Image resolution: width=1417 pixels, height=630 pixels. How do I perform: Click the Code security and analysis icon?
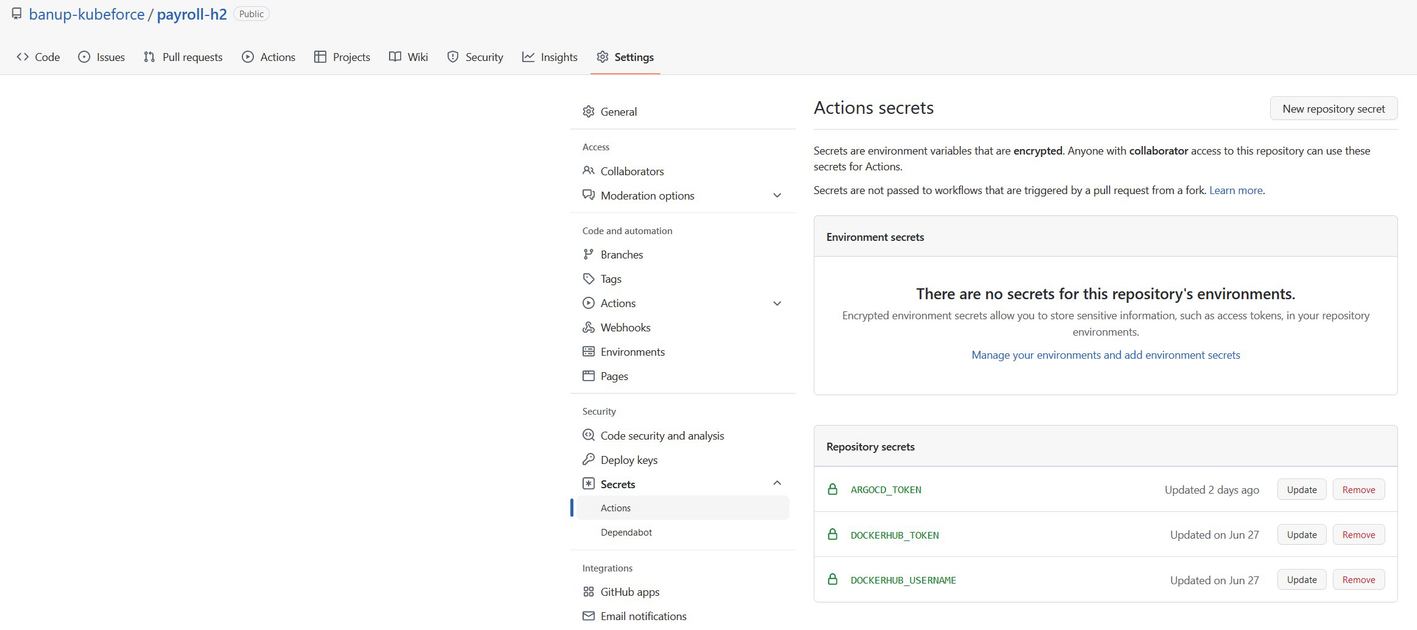[588, 436]
